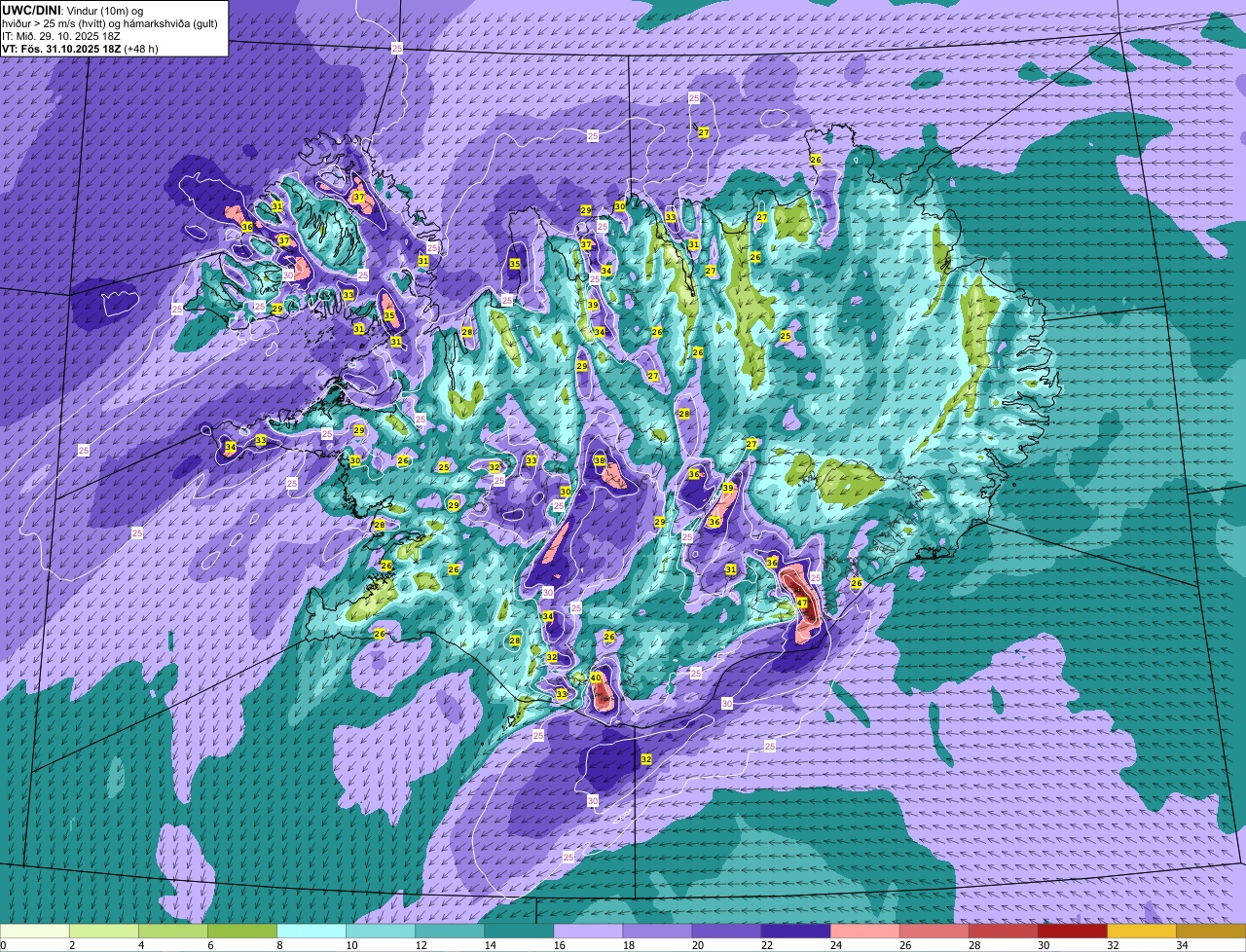The image size is (1246, 952).
Task: Select the 28–30 red legend swatch
Action: (x=1003, y=931)
